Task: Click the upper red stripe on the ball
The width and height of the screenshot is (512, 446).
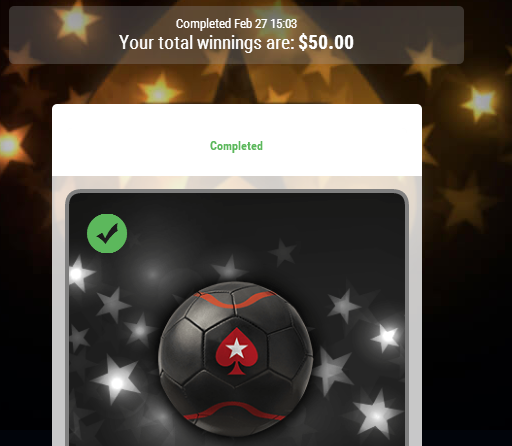Action: point(236,299)
